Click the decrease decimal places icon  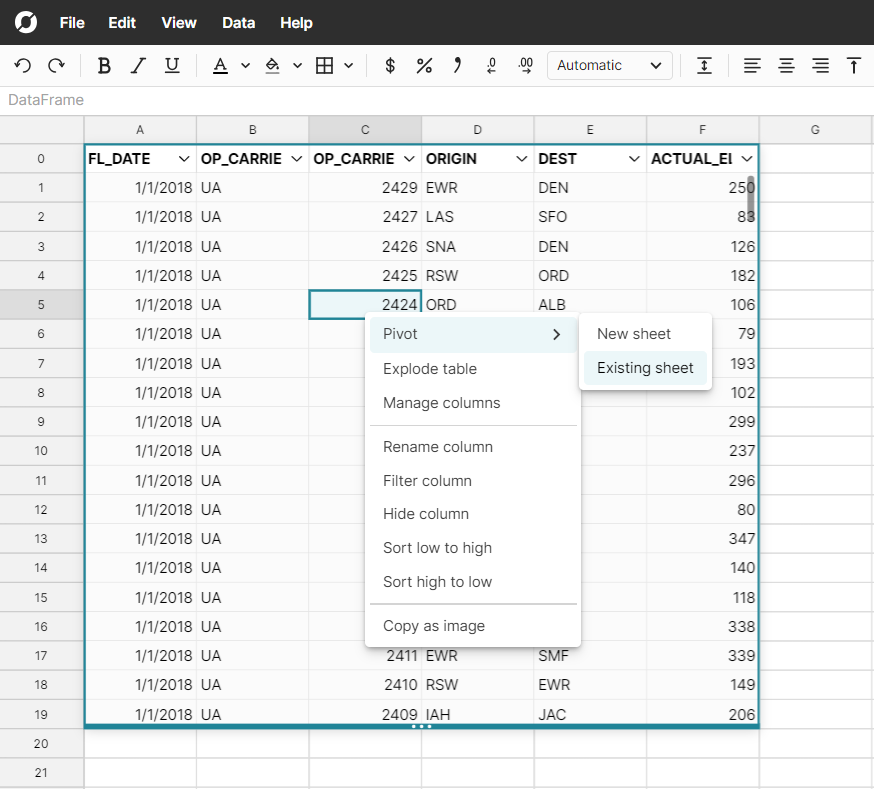coord(491,66)
